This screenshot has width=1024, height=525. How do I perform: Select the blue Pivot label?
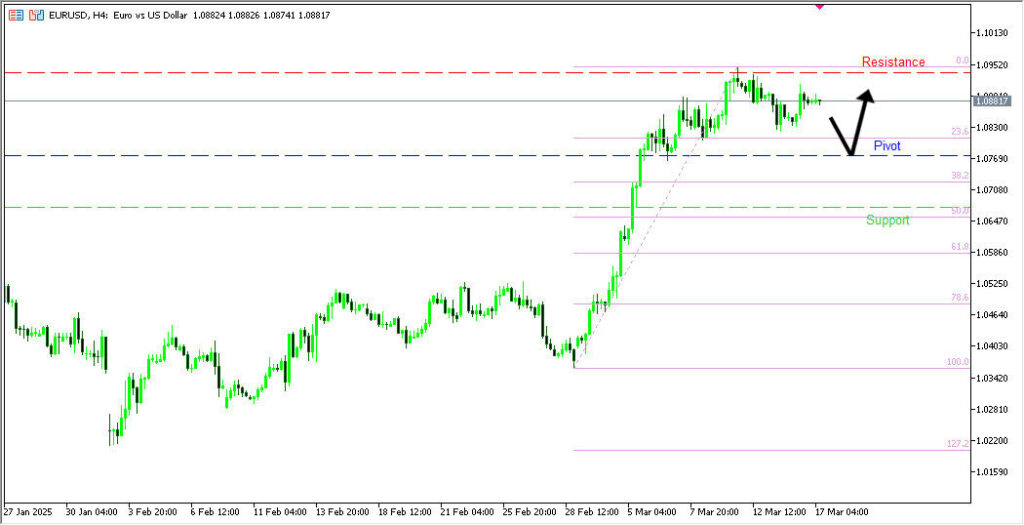click(887, 146)
